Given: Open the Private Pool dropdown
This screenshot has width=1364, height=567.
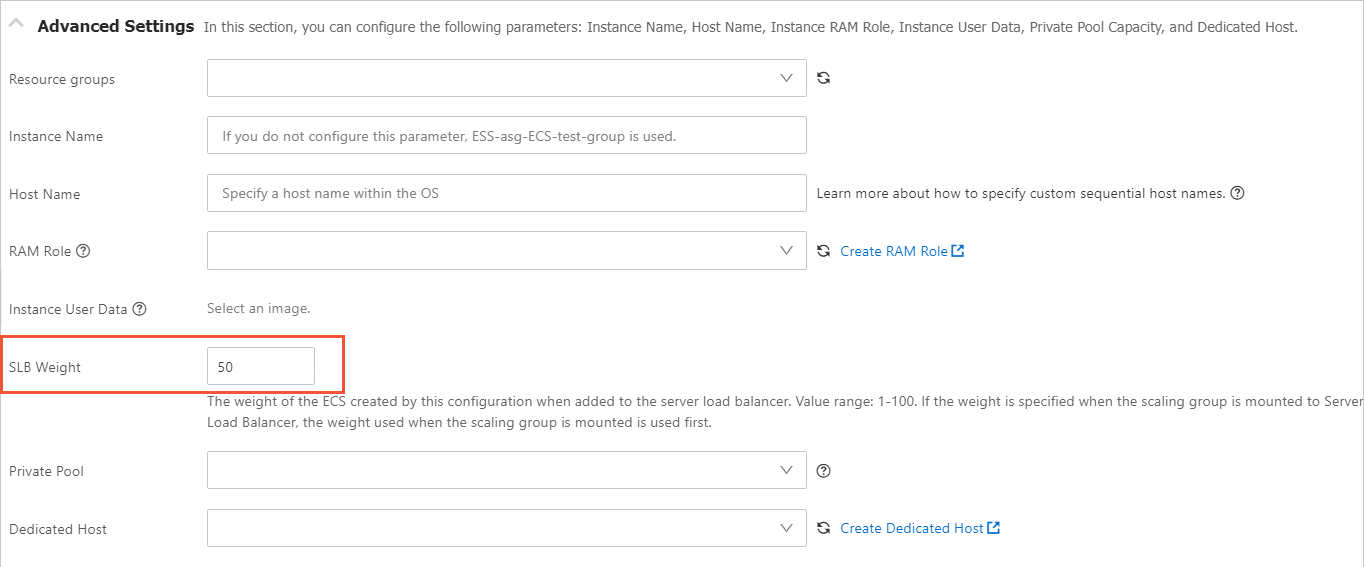Looking at the screenshot, I should pos(506,470).
